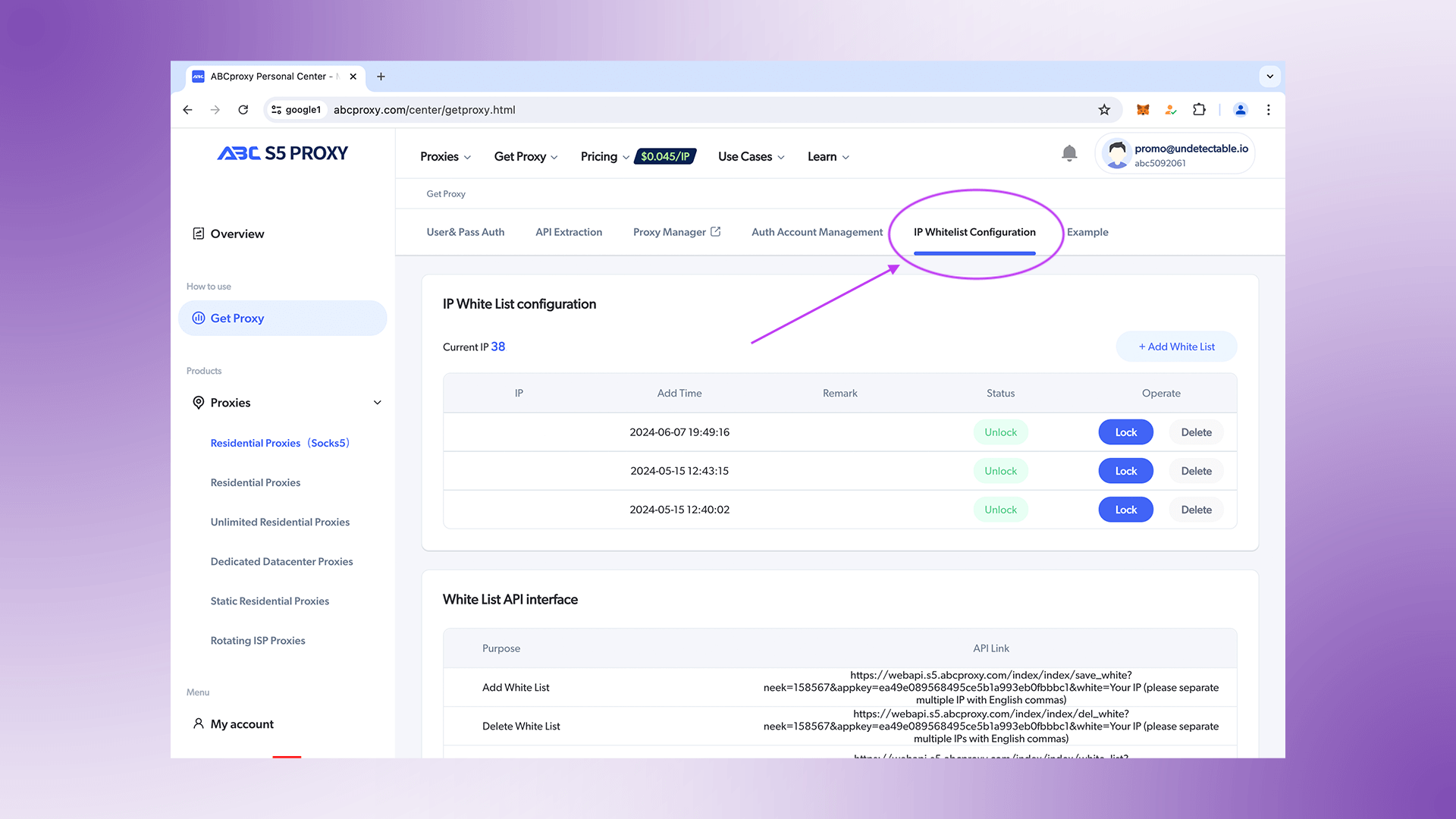Bookmark this page with the star icon
Image resolution: width=1456 pixels, height=819 pixels.
(x=1104, y=110)
